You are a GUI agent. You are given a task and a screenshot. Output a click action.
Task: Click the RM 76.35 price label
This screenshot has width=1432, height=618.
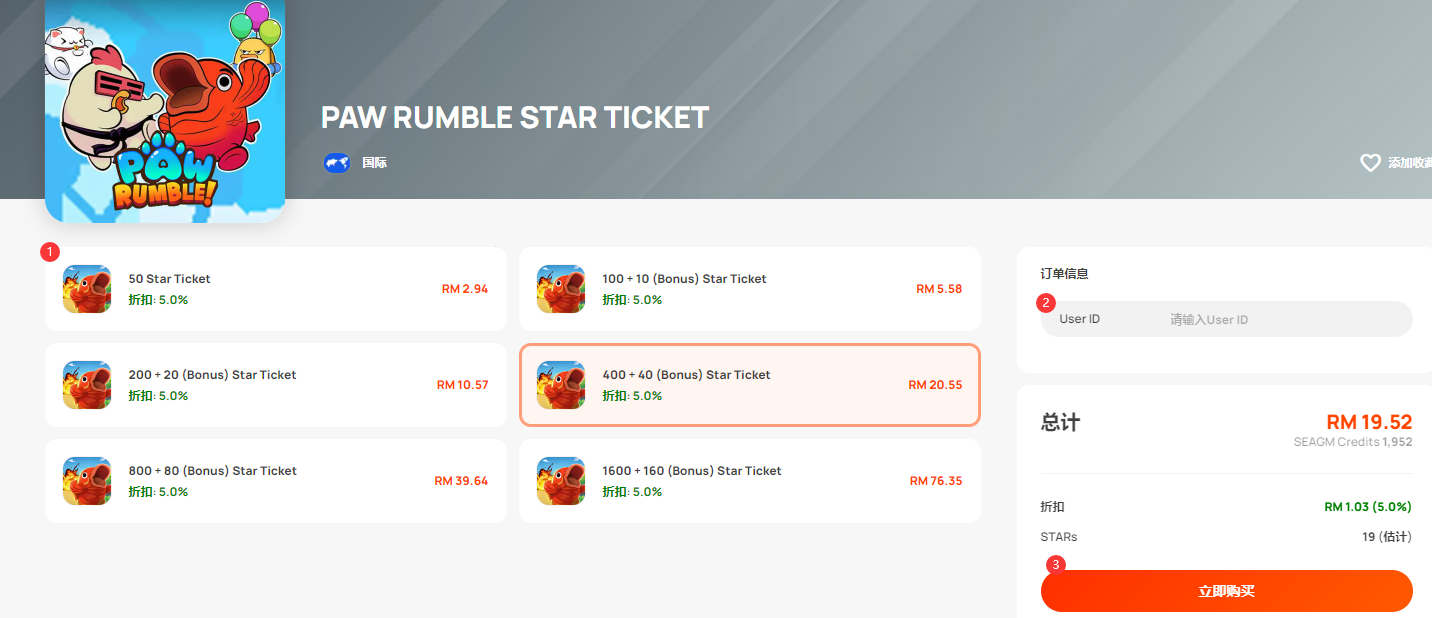(936, 481)
